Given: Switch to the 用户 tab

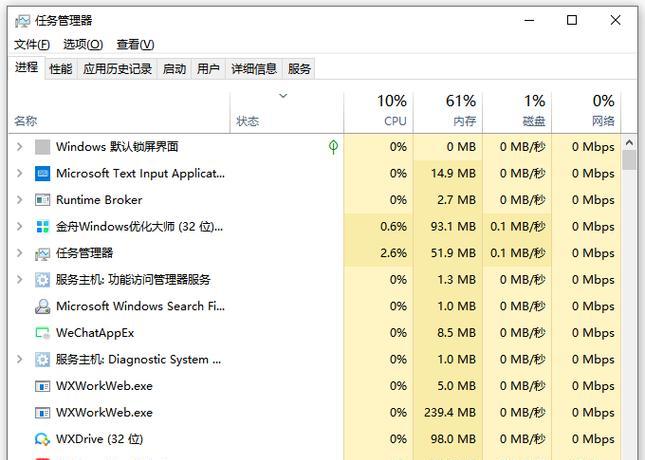Looking at the screenshot, I should (x=208, y=69).
